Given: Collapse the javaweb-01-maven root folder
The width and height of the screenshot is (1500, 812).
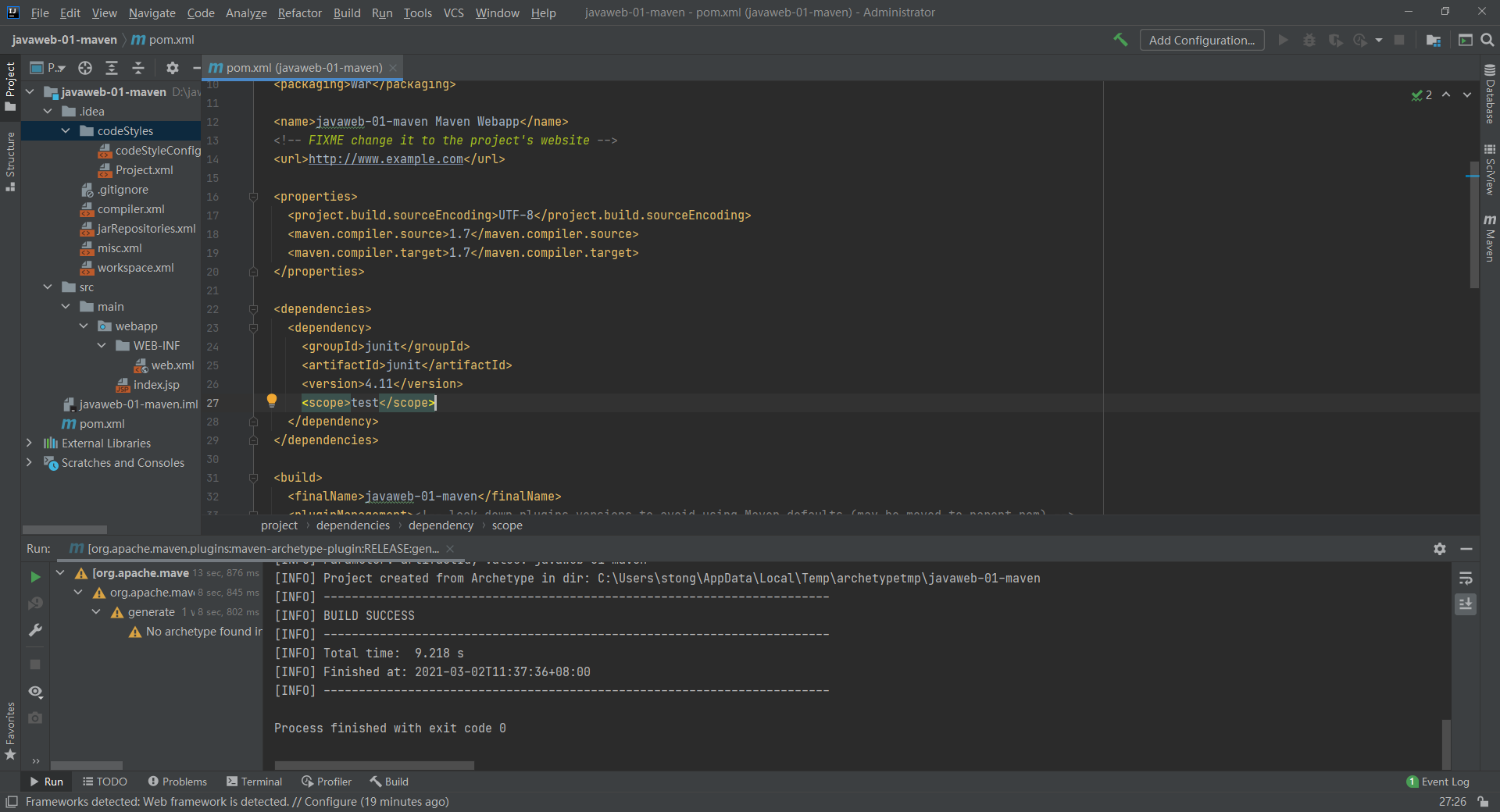Looking at the screenshot, I should click(x=30, y=92).
